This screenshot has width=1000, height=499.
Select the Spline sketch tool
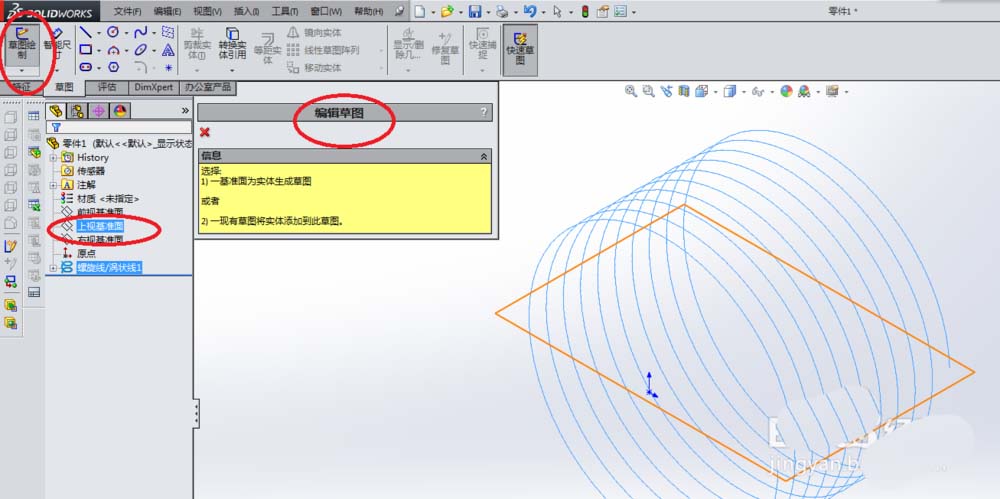coord(140,32)
